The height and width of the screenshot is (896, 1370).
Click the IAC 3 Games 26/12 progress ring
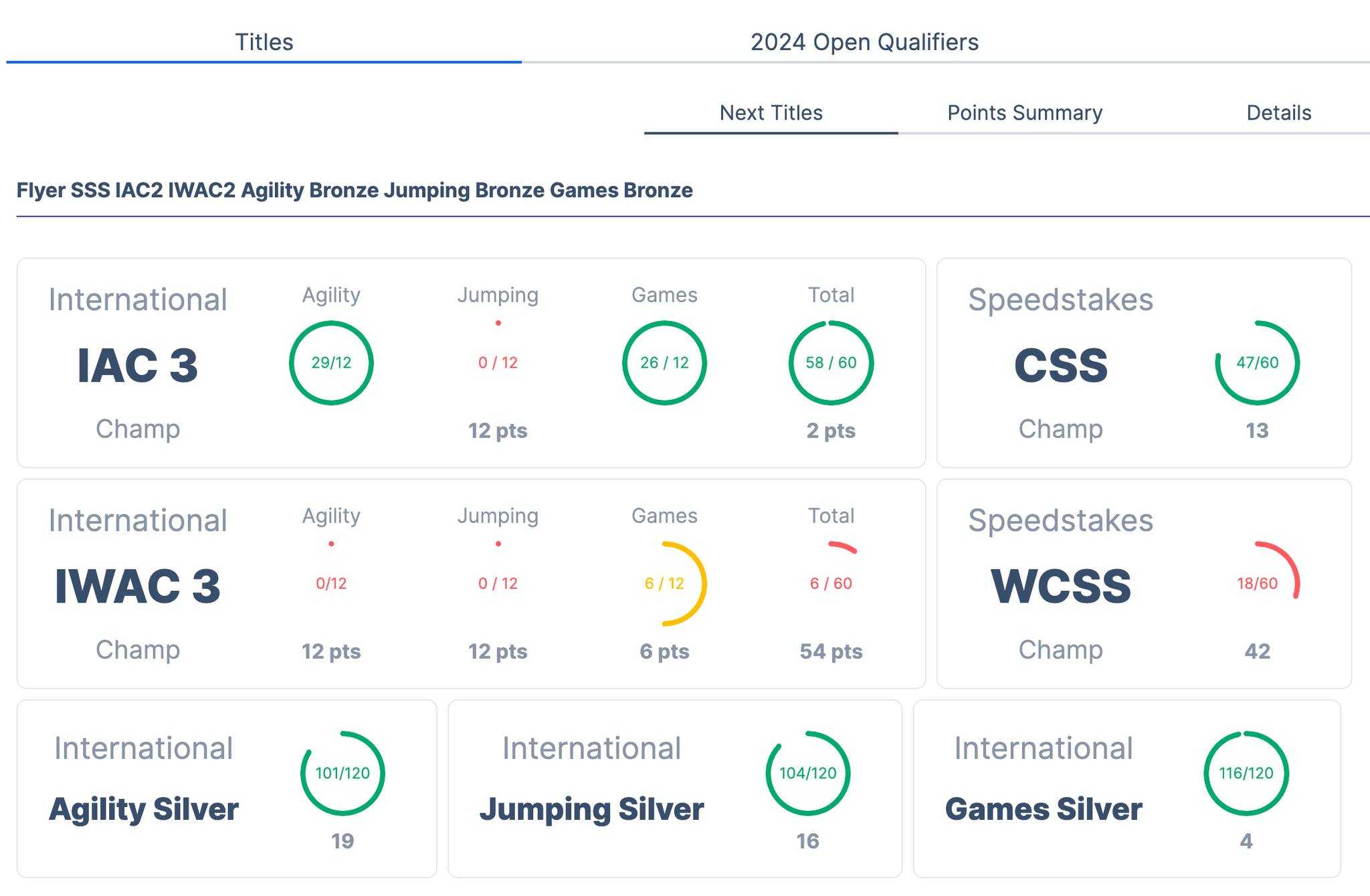(664, 362)
